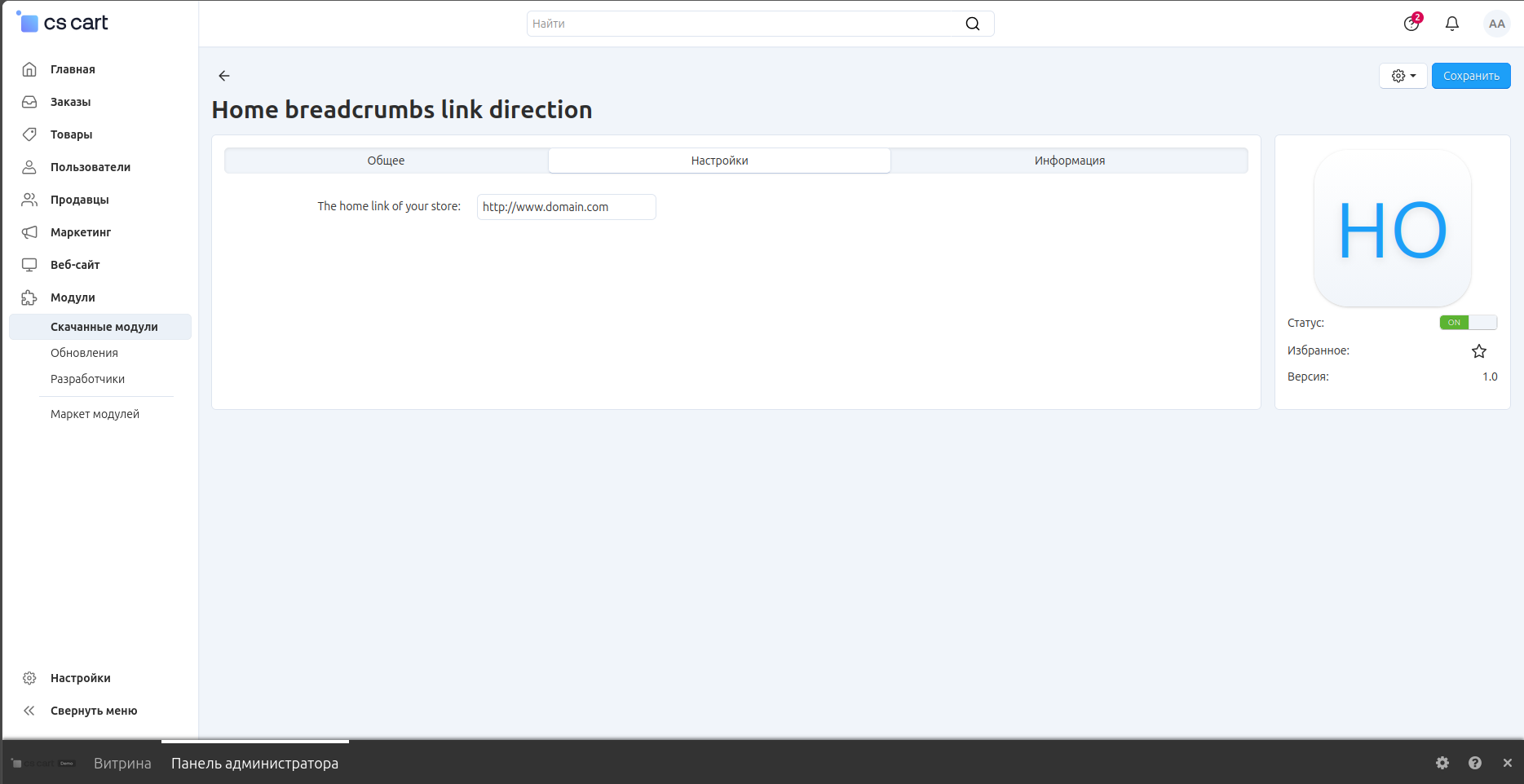Switch to the Общее tab
The height and width of the screenshot is (784, 1524).
(386, 161)
